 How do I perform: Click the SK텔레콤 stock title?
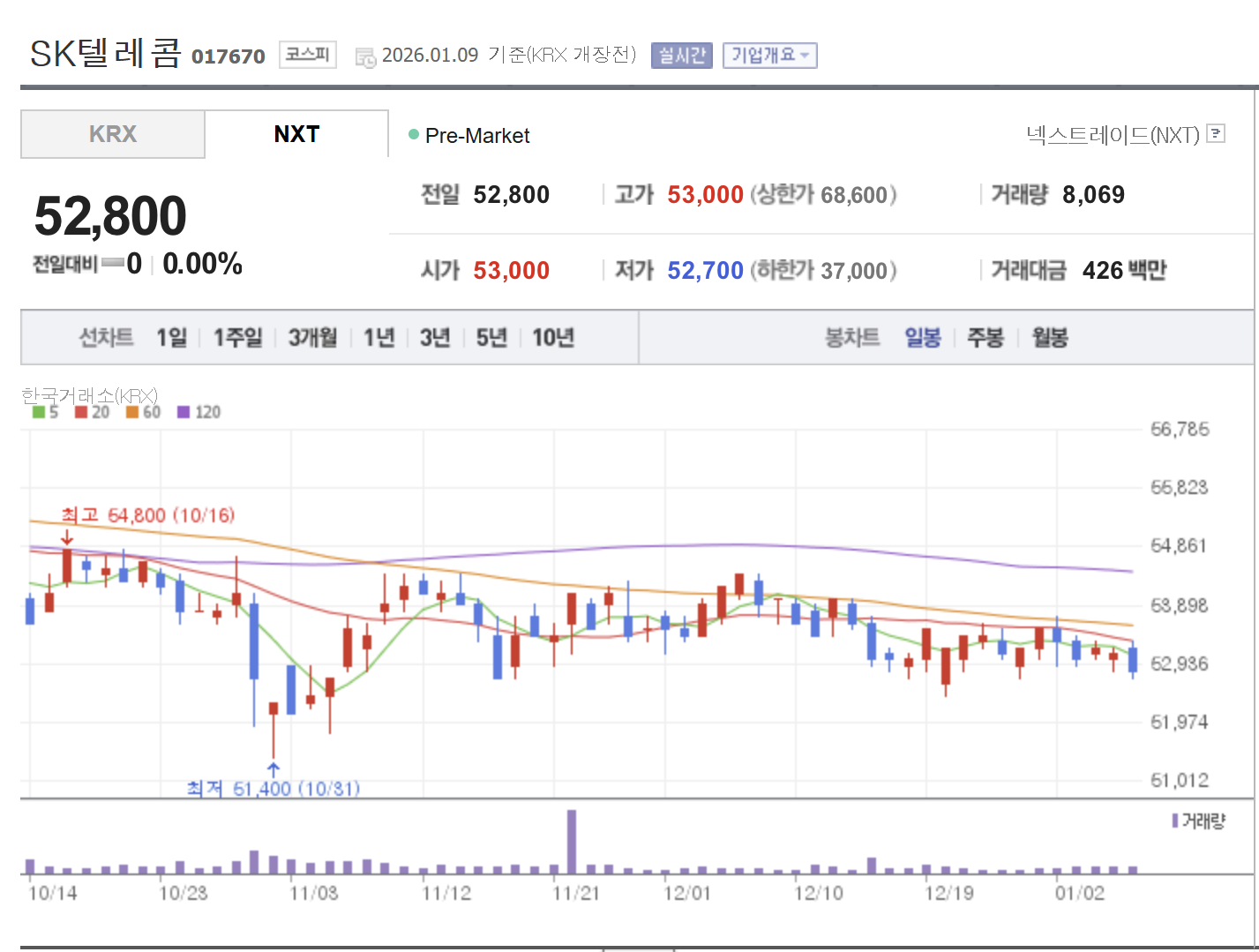point(106,53)
